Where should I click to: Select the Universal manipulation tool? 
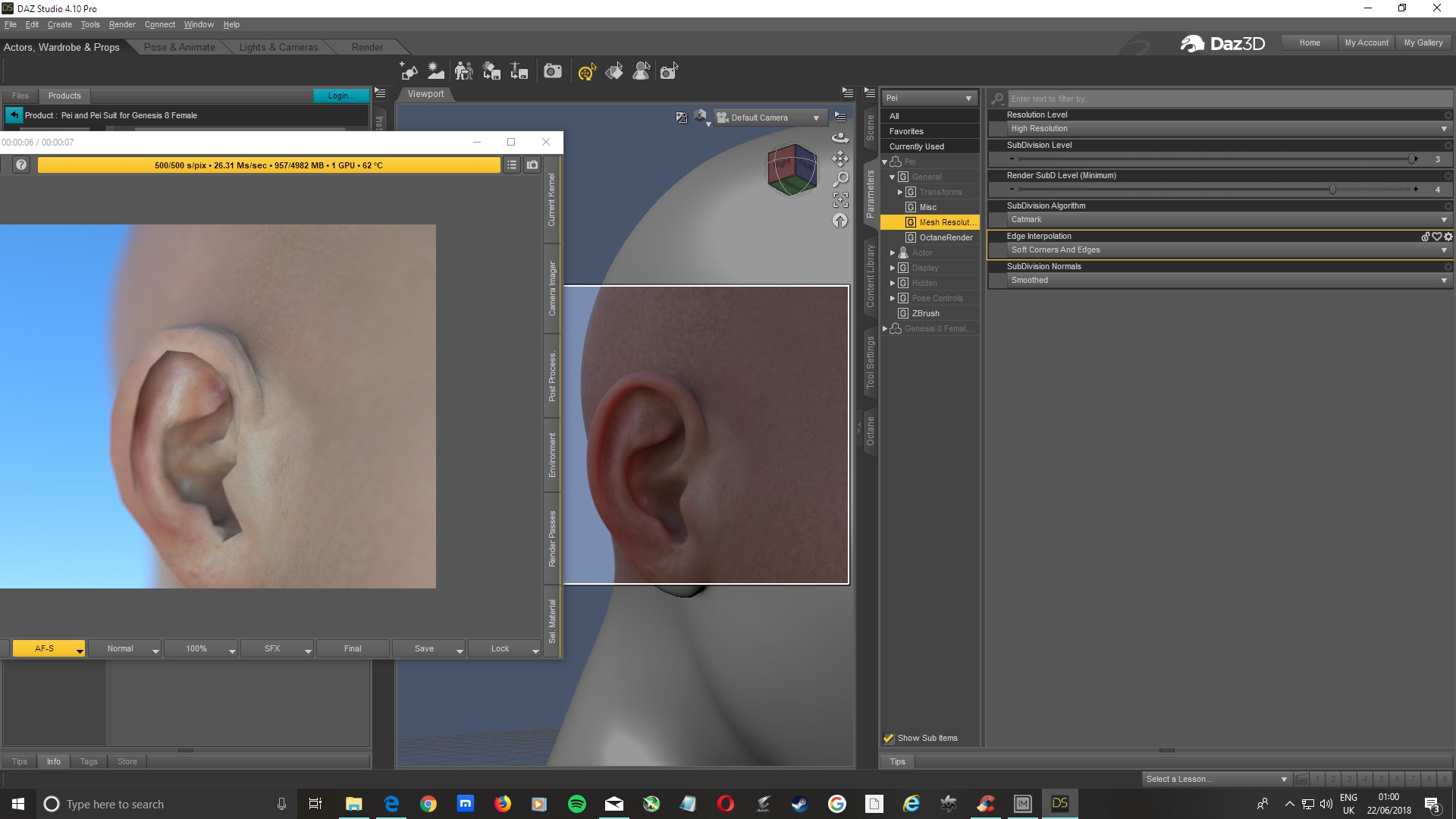click(587, 72)
